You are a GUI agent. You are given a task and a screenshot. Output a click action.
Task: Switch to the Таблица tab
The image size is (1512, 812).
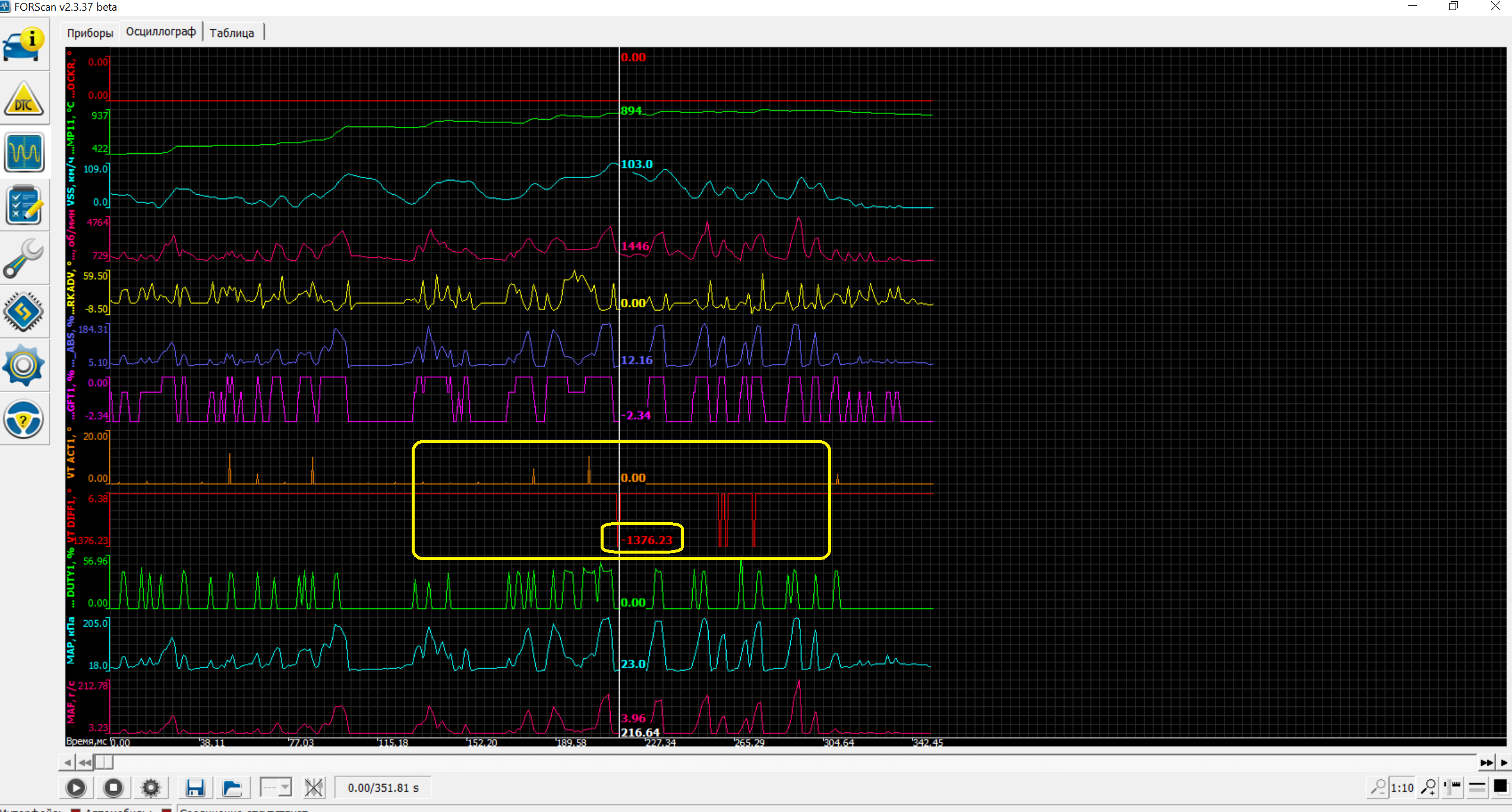(x=232, y=33)
